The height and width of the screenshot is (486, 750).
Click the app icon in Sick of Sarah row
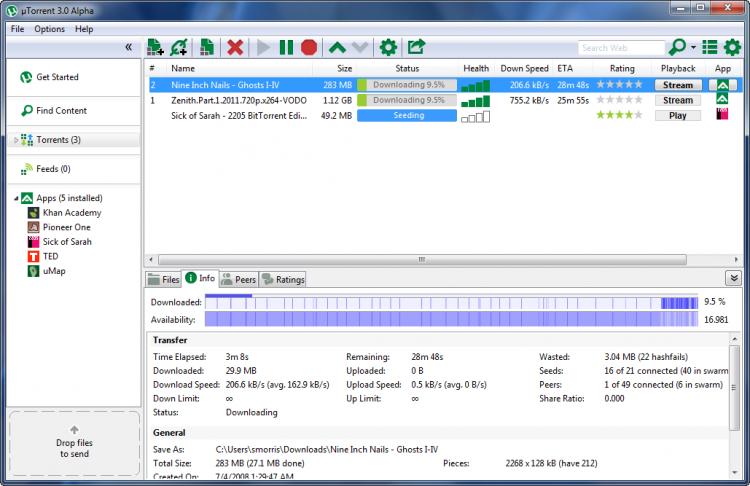[722, 114]
